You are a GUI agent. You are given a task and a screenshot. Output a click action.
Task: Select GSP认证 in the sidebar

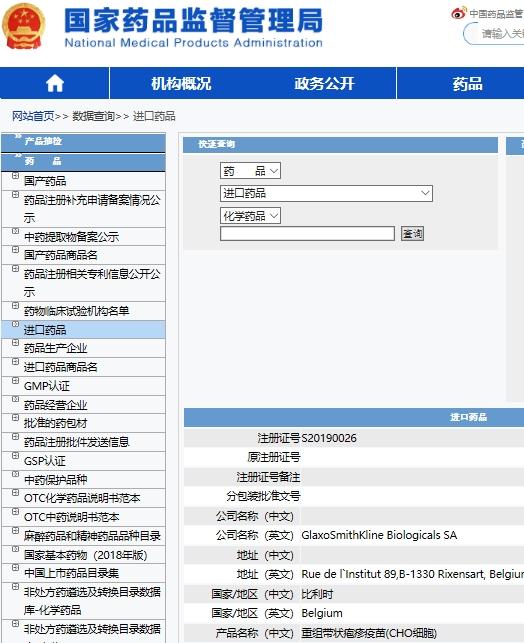(45, 461)
